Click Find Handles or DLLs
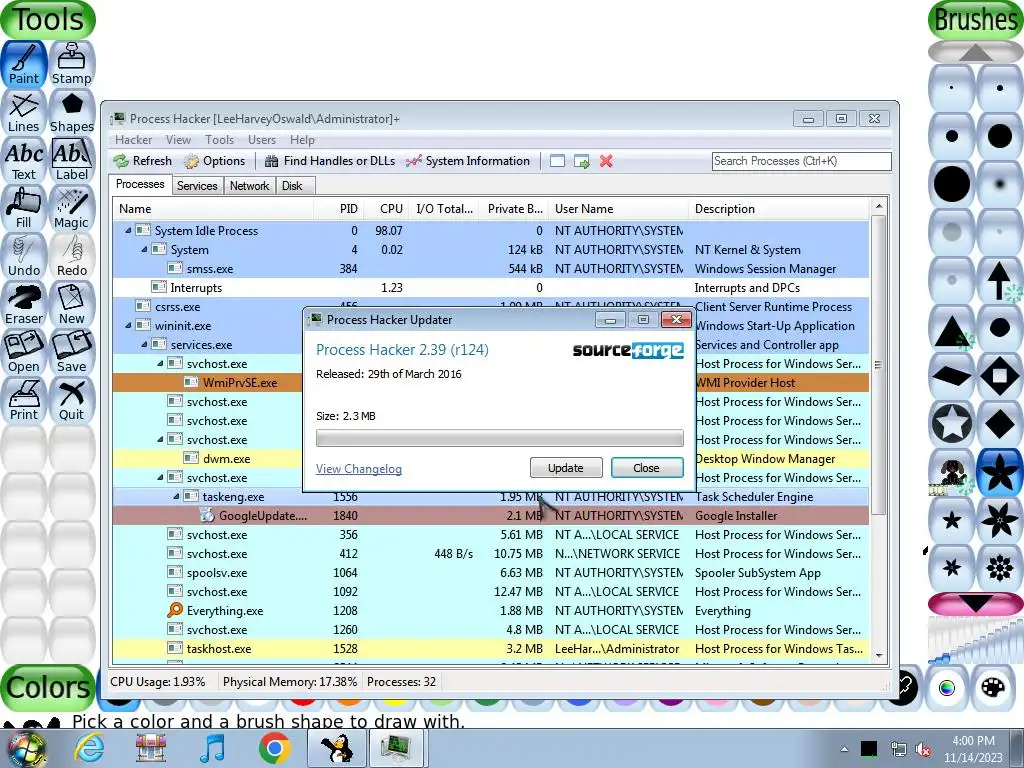Screen dimensions: 1024x768 click(330, 161)
